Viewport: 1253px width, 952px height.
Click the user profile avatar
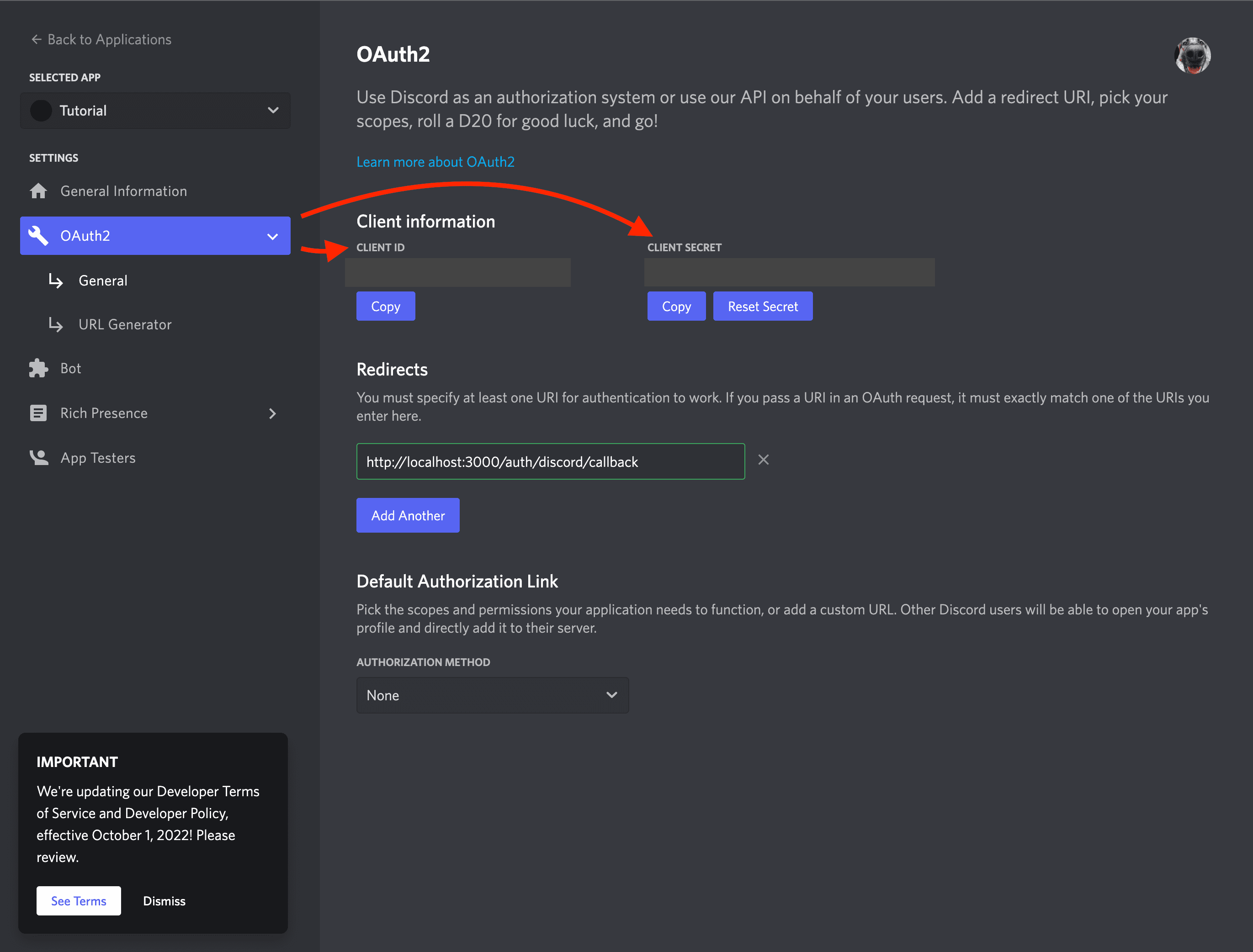(x=1192, y=56)
